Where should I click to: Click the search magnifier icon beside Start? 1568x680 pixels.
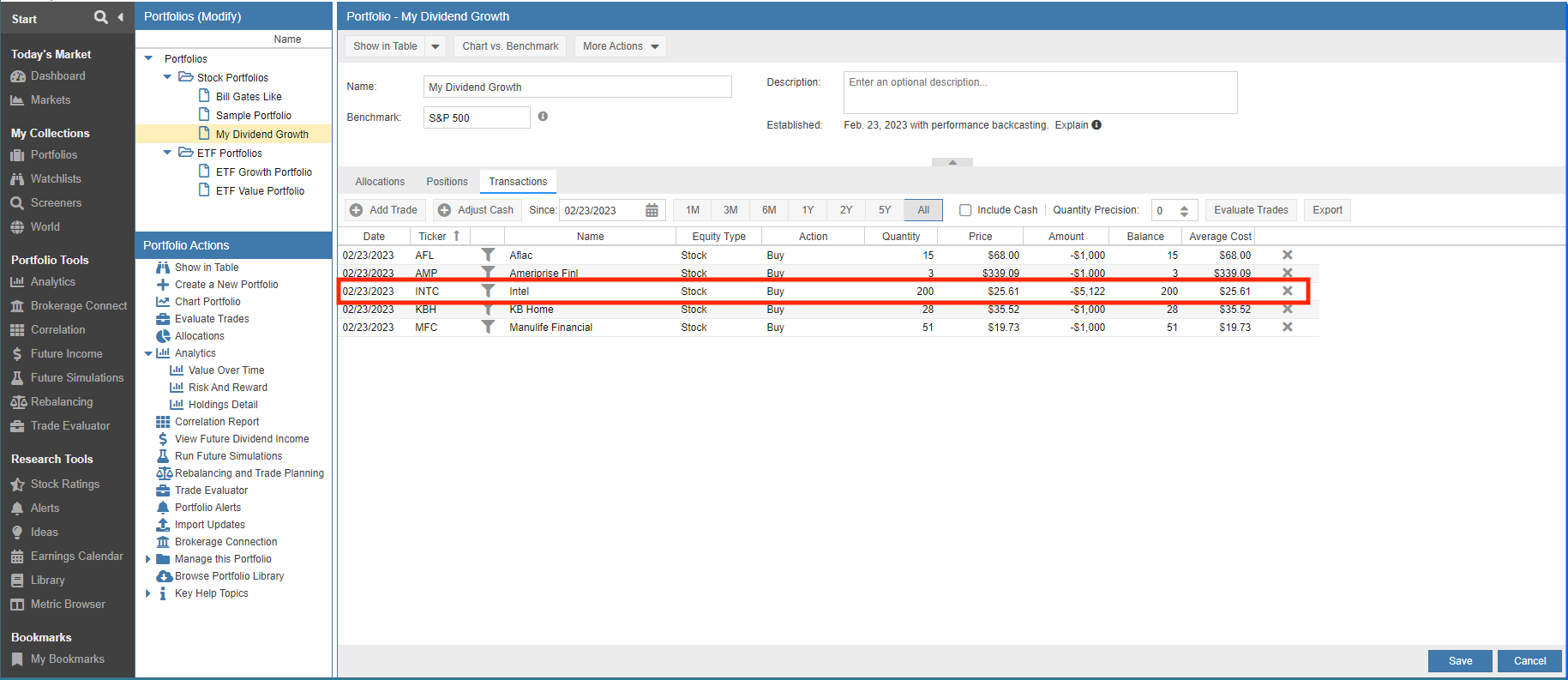pos(101,17)
